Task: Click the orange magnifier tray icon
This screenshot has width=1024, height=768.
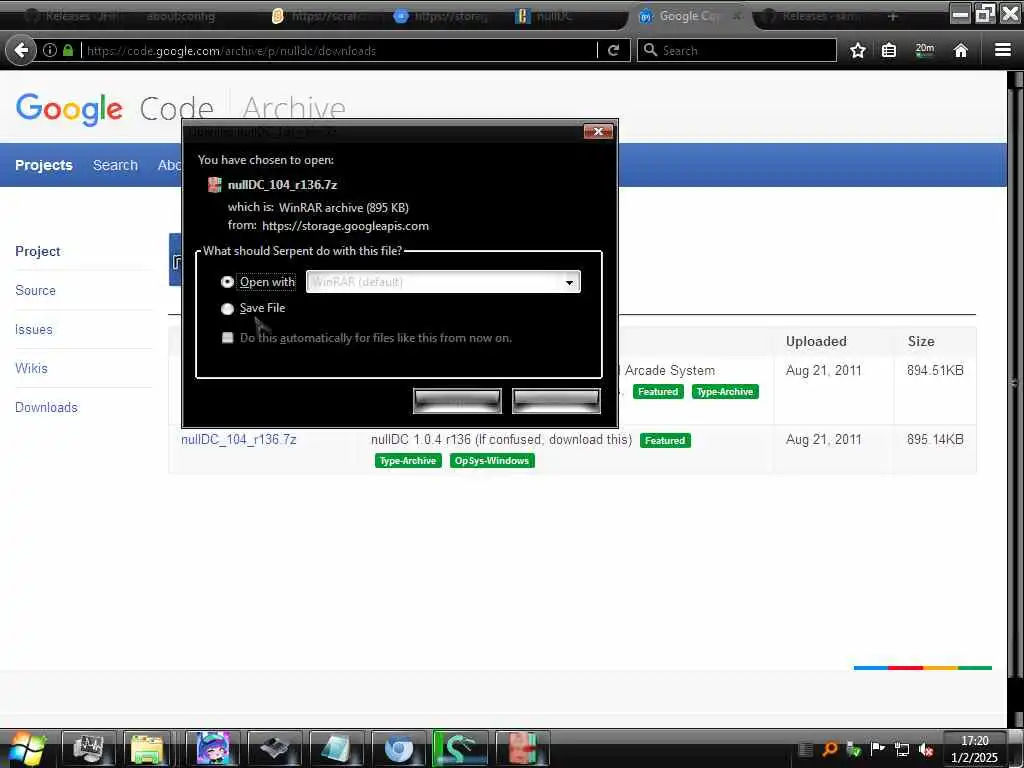Action: (829, 750)
